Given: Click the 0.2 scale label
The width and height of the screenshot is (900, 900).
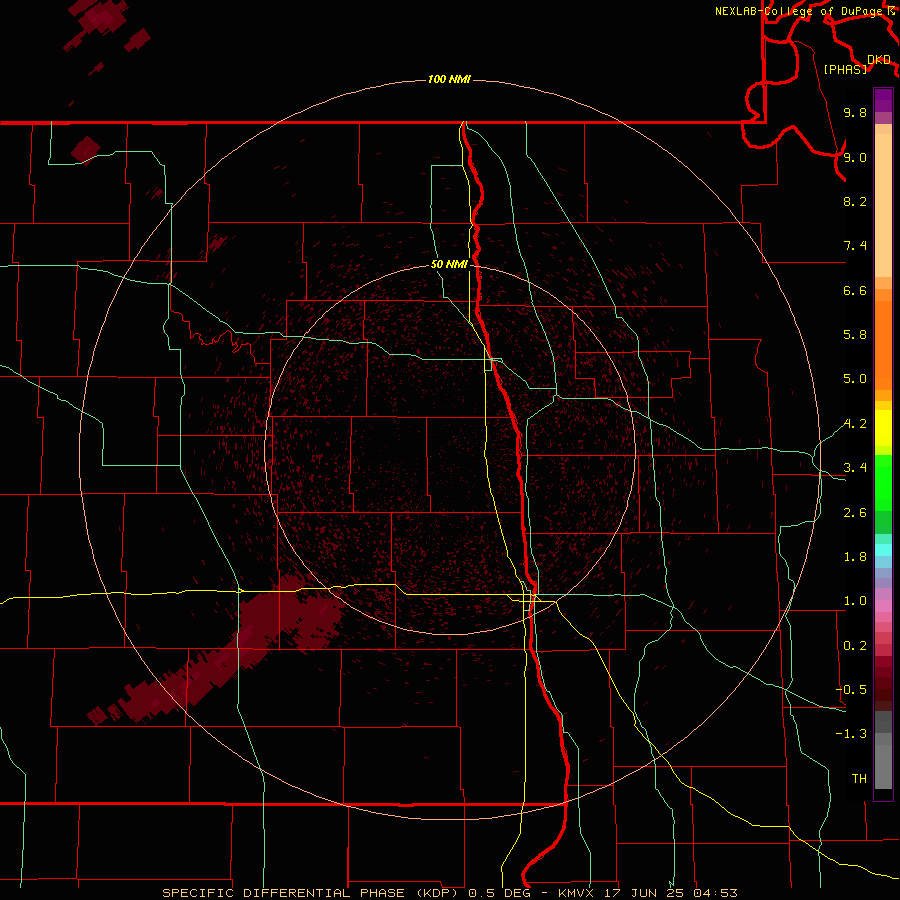Looking at the screenshot, I should click(x=855, y=646).
